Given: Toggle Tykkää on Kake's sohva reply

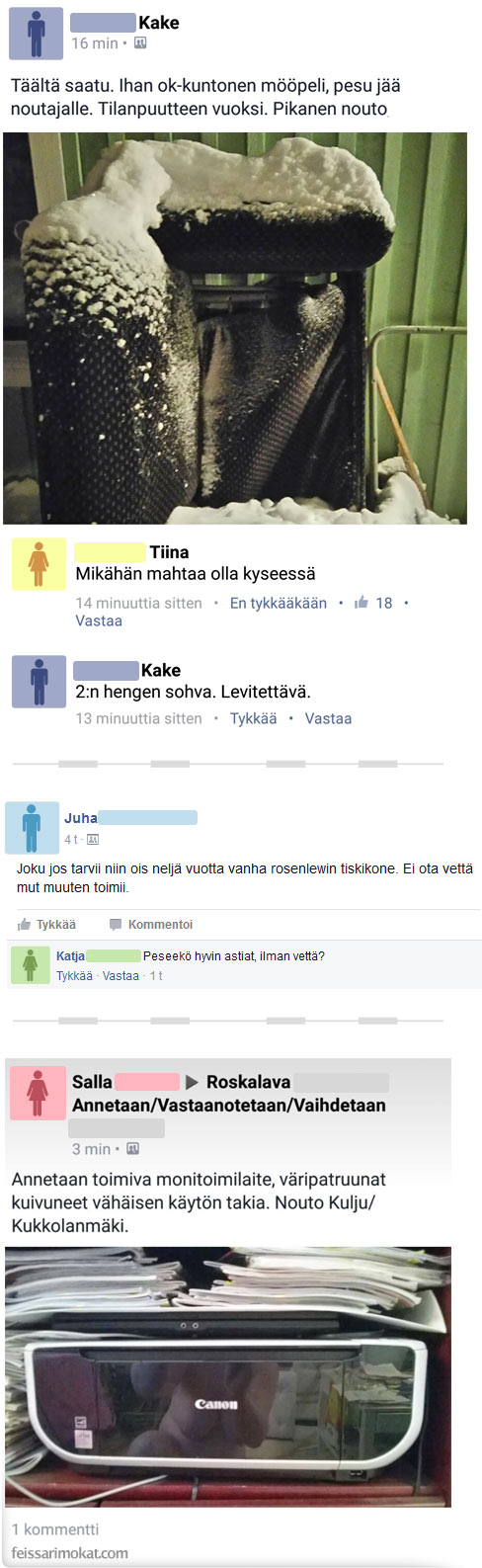Looking at the screenshot, I should point(254,718).
